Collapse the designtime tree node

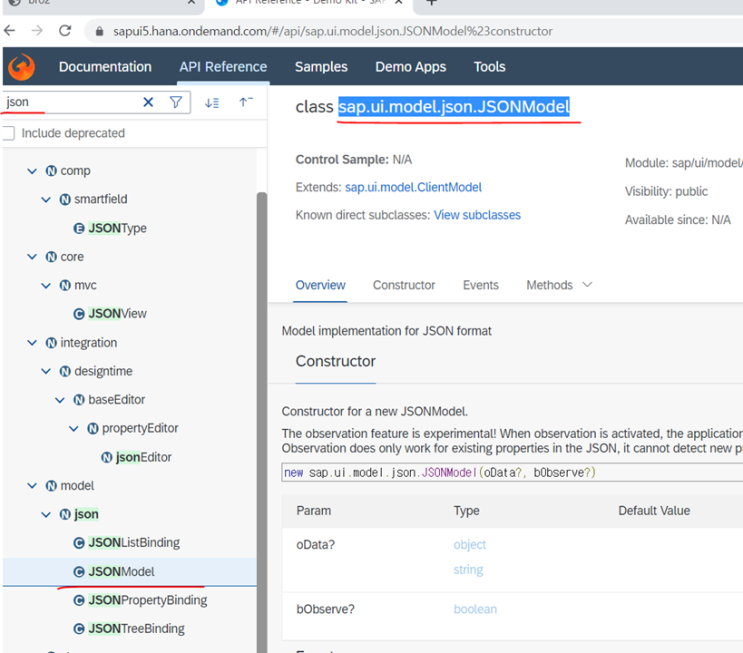click(46, 371)
